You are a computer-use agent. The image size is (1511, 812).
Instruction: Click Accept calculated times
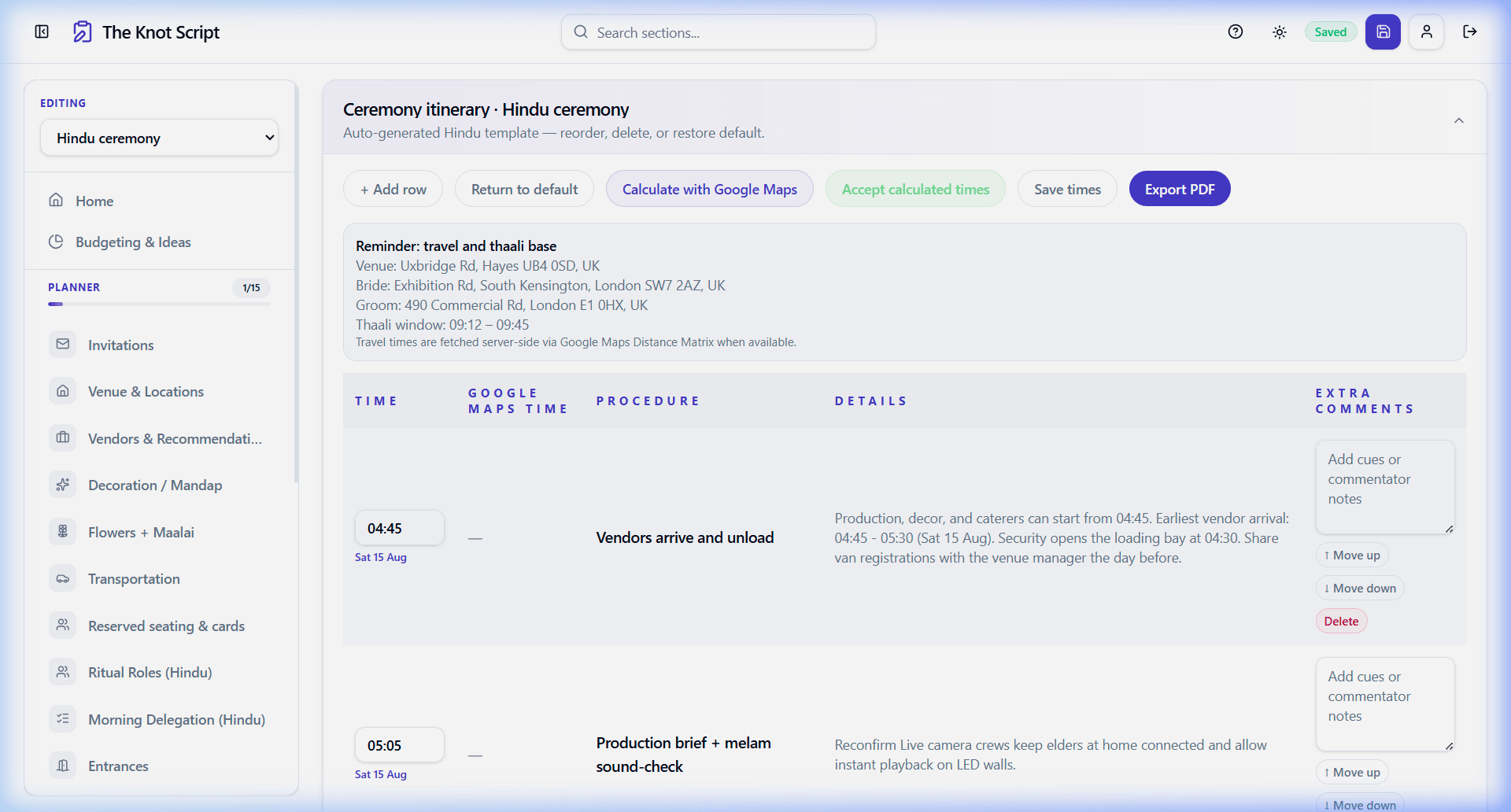[x=915, y=189]
